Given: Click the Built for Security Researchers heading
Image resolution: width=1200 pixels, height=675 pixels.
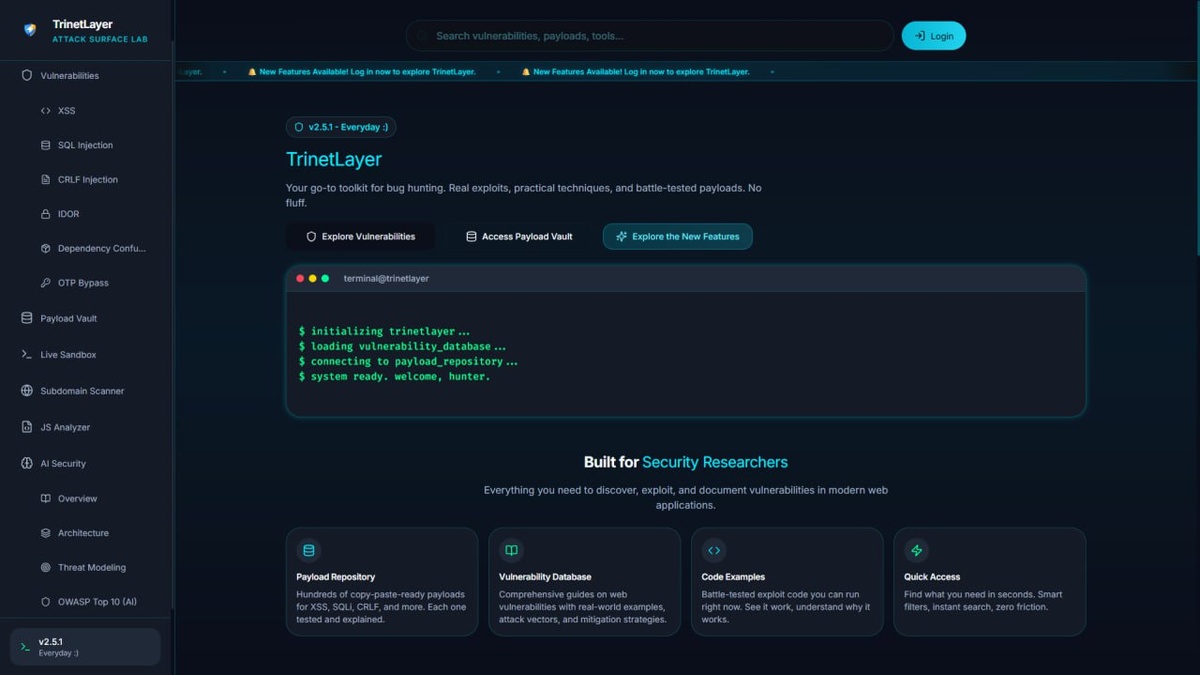Looking at the screenshot, I should 686,462.
